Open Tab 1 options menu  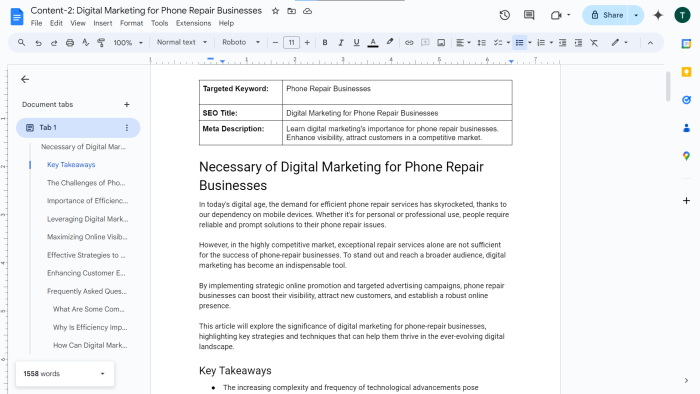pos(127,128)
